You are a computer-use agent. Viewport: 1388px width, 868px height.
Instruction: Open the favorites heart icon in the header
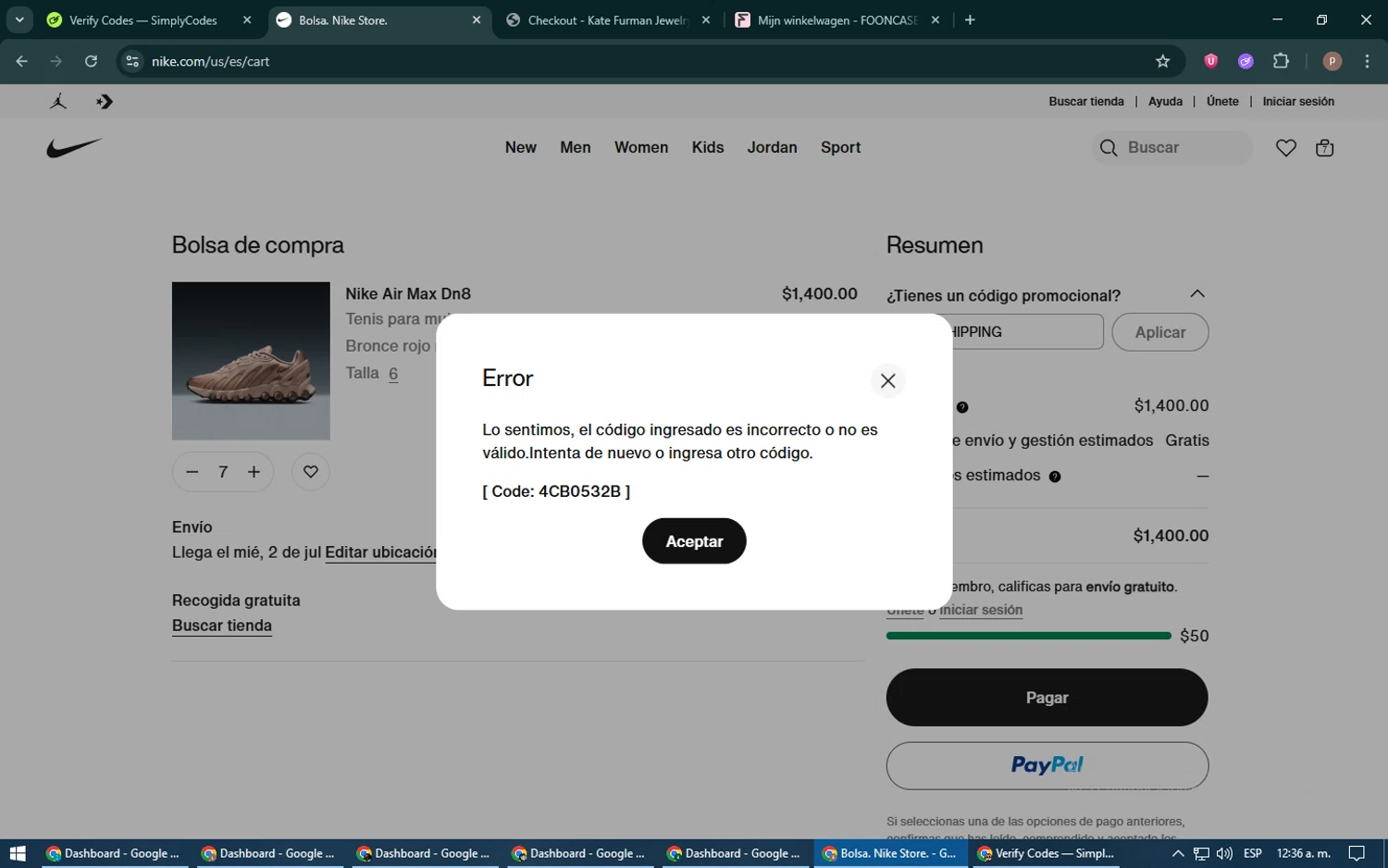[1286, 148]
